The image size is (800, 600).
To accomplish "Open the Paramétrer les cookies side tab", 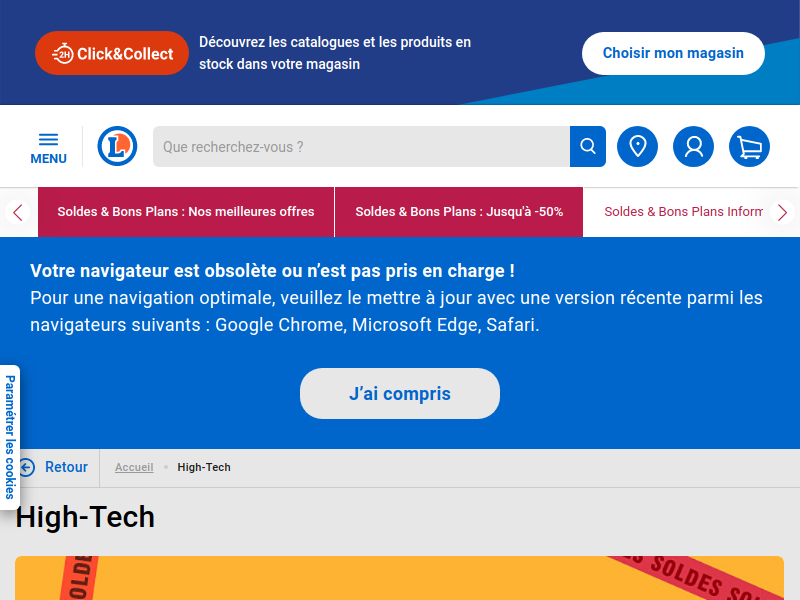I will 10,437.
